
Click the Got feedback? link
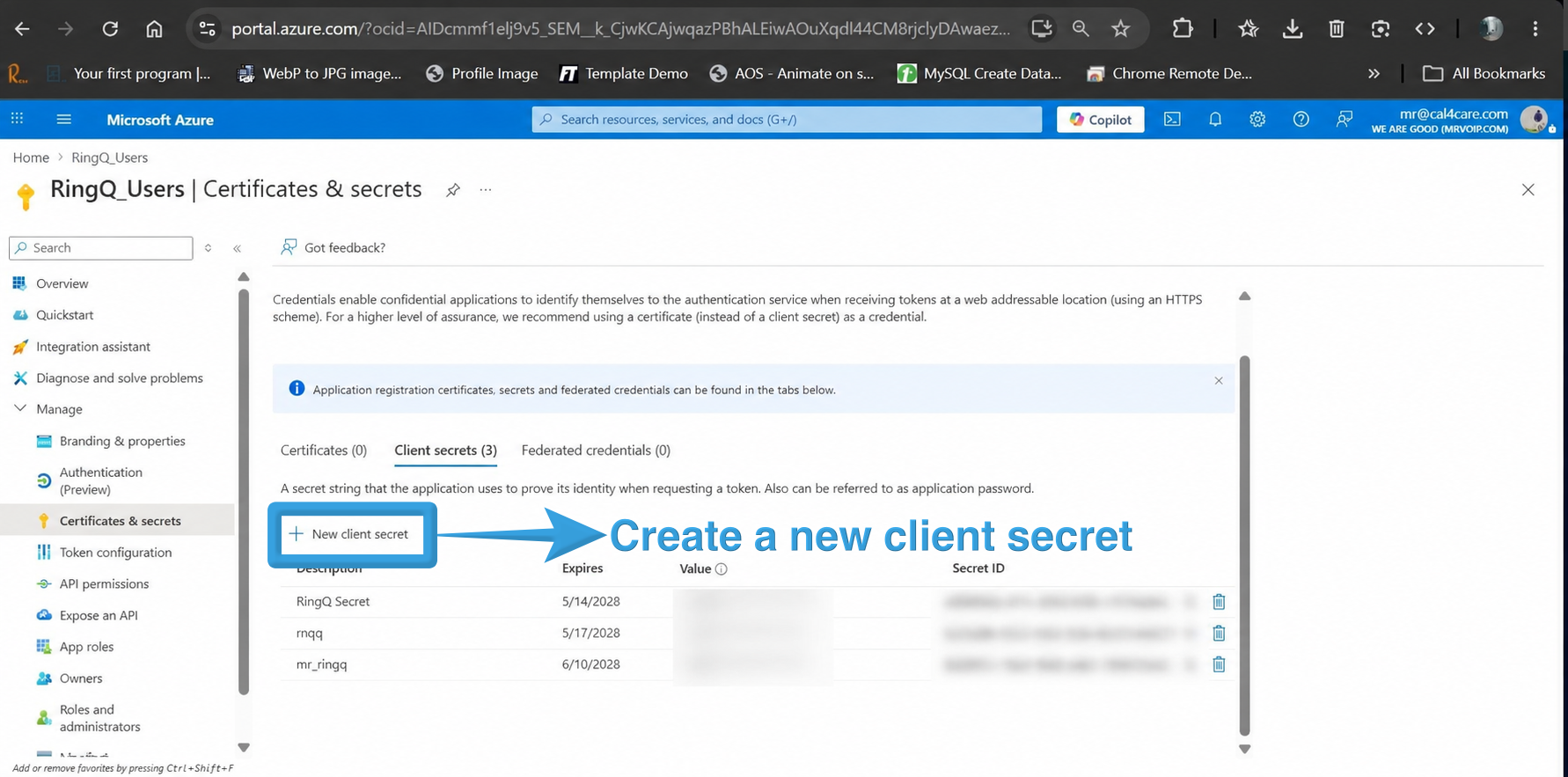(333, 247)
